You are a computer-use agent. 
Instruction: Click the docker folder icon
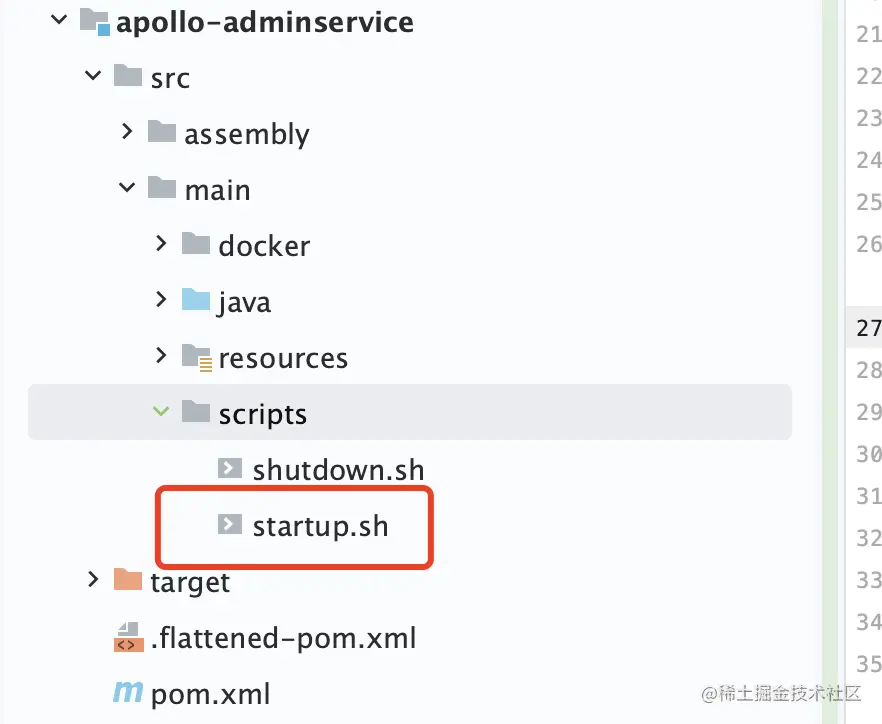coord(196,245)
